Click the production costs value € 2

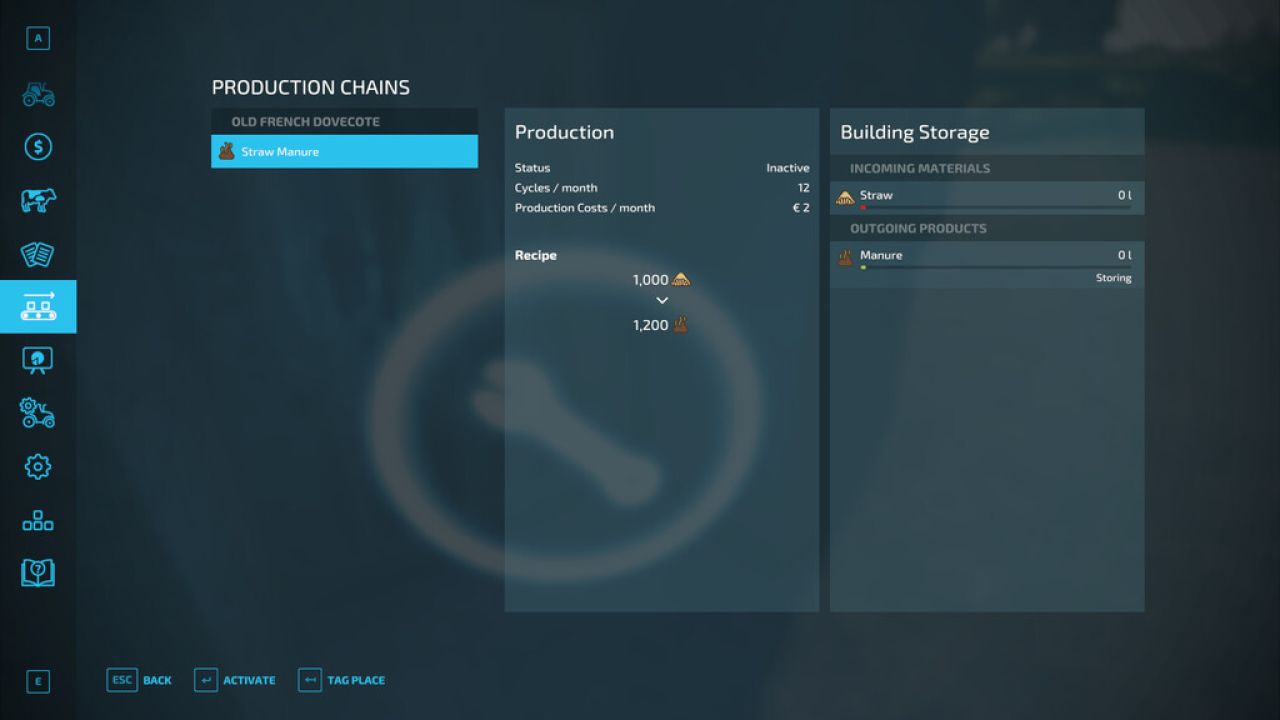[801, 208]
